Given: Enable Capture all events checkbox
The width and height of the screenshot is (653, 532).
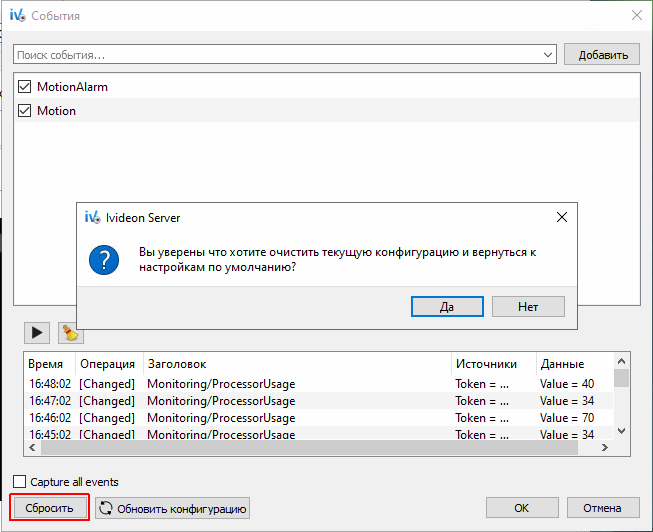Looking at the screenshot, I should pos(20,482).
